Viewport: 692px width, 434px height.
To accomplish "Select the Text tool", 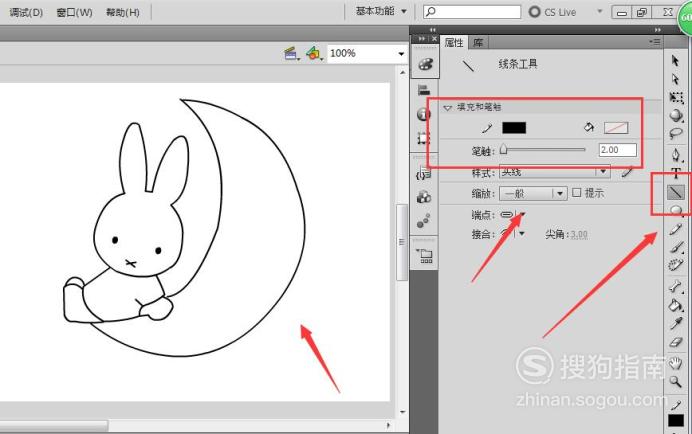I will click(676, 173).
